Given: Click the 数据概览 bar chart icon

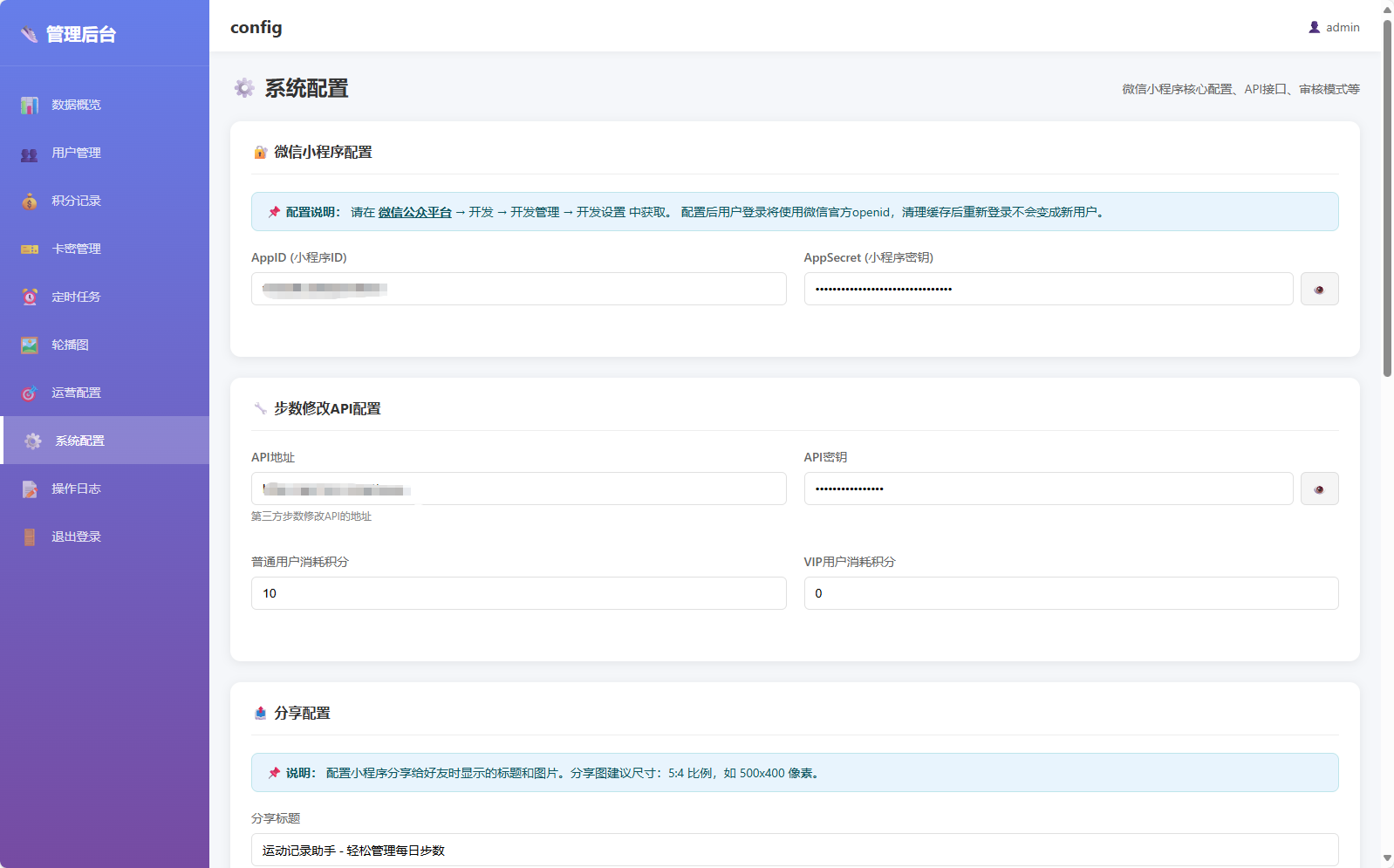Looking at the screenshot, I should pos(30,105).
